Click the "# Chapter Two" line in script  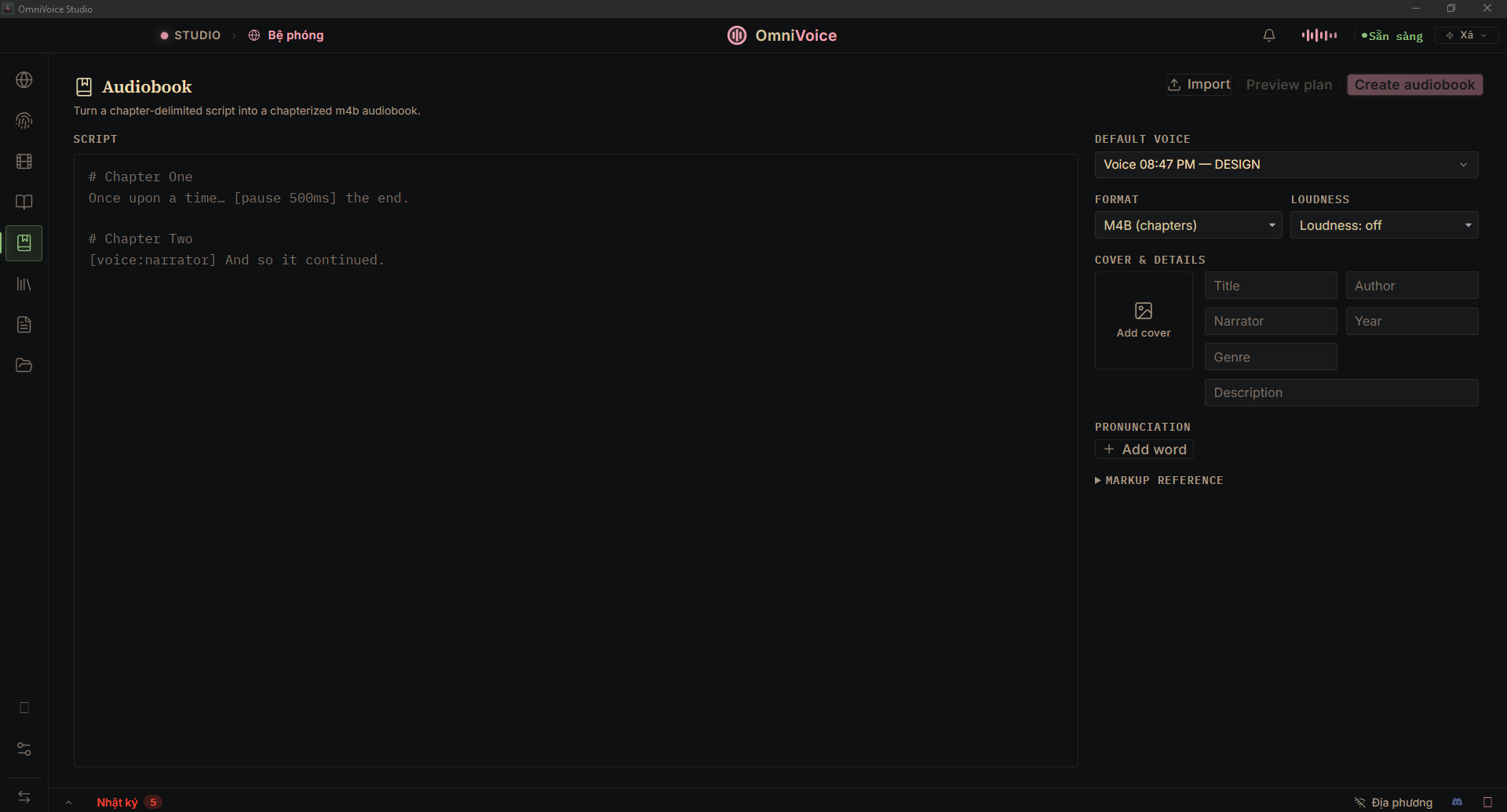140,239
